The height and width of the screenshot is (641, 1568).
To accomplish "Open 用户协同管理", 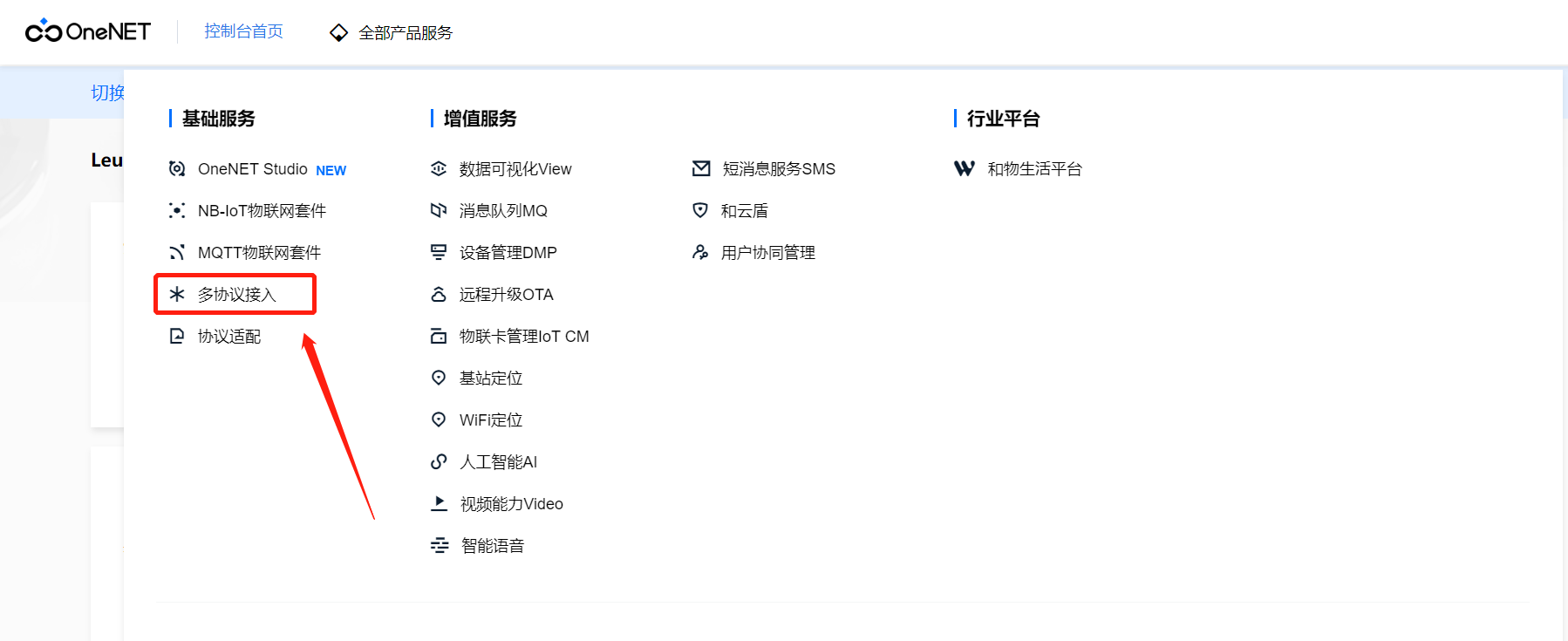I will click(768, 253).
